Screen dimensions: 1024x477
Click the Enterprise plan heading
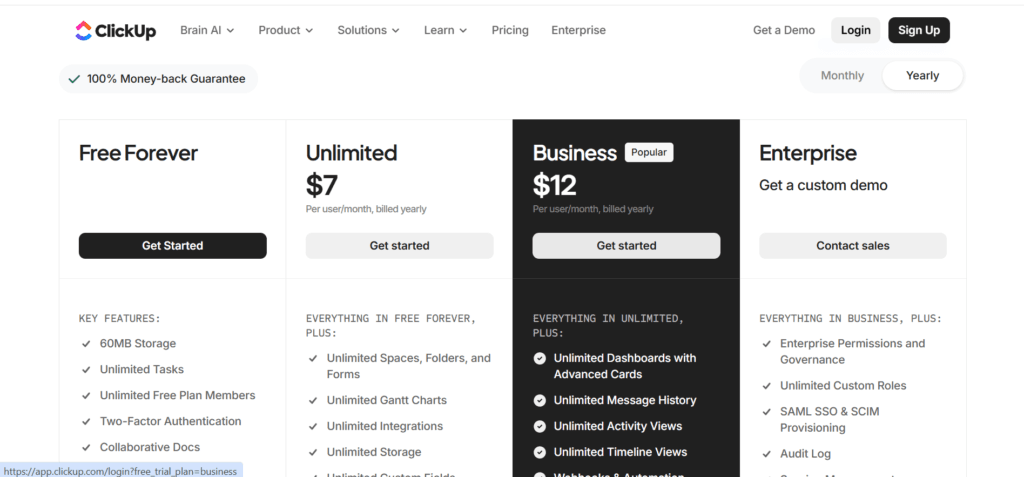click(808, 153)
